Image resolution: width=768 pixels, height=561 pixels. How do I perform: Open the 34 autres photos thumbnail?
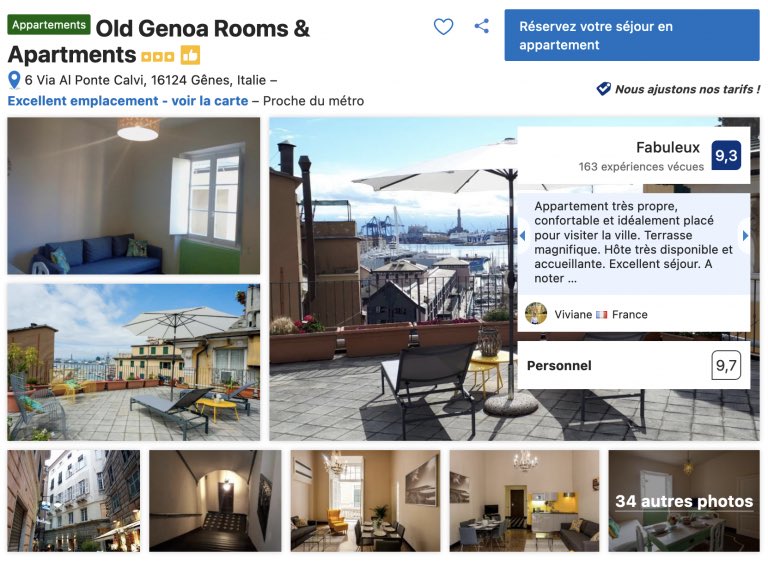click(684, 501)
